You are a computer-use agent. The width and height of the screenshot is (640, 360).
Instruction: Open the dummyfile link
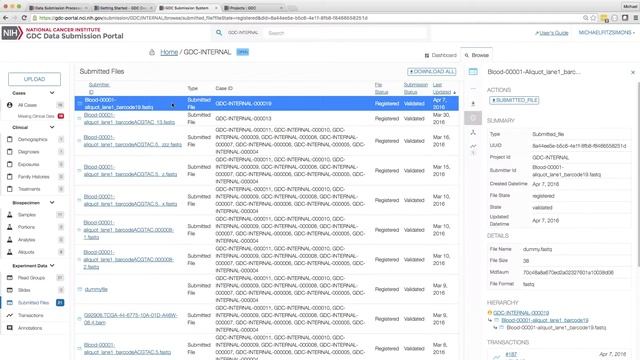(x=96, y=289)
